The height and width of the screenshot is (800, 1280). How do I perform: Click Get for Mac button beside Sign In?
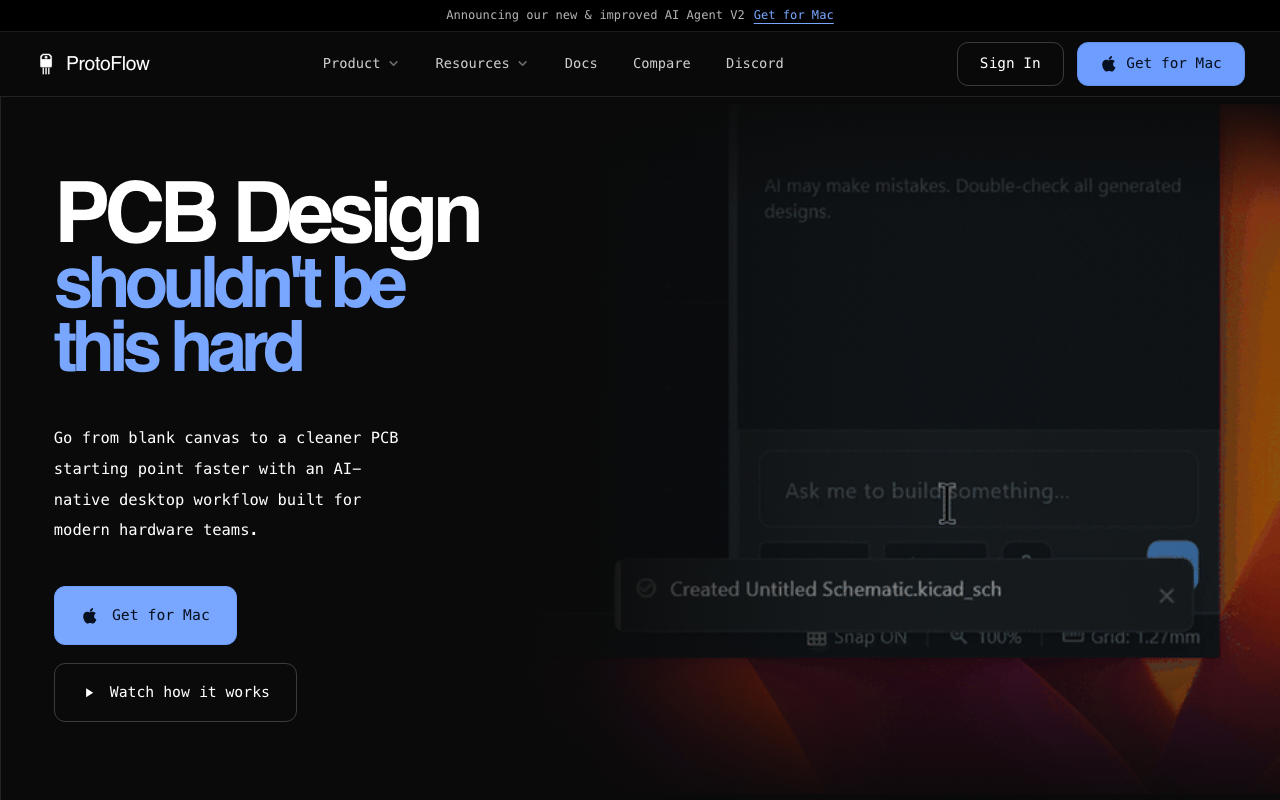(x=1161, y=64)
